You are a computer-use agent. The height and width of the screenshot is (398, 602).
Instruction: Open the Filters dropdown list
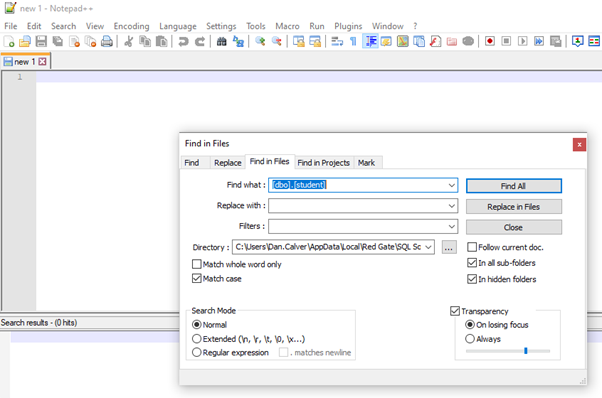point(452,226)
